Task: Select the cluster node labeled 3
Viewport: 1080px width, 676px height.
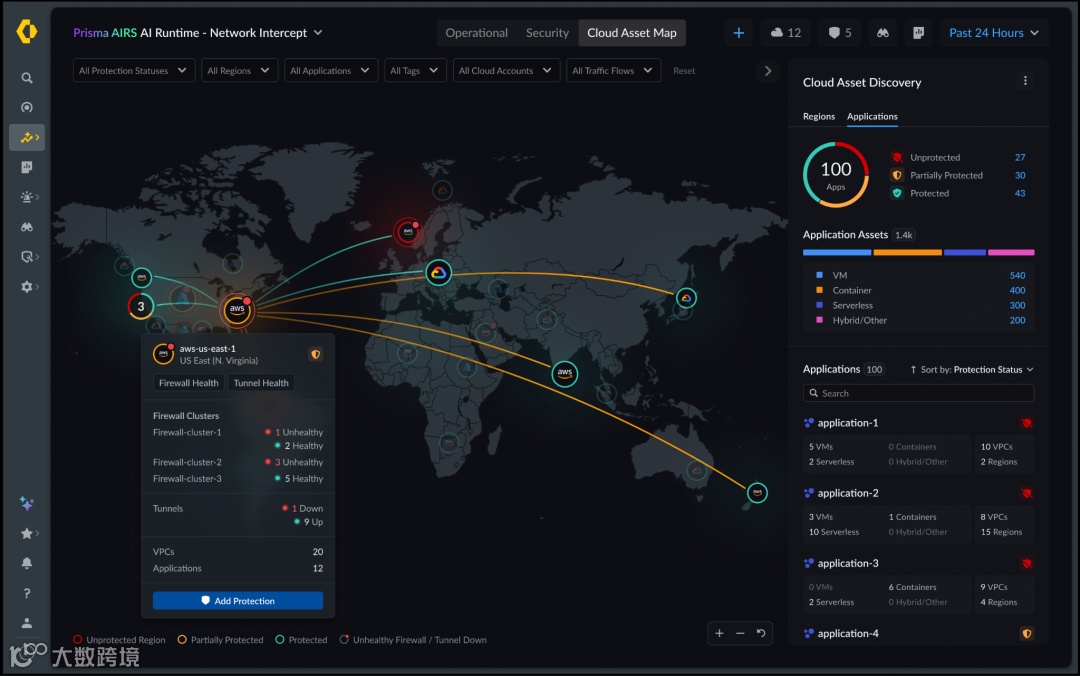Action: tap(141, 306)
